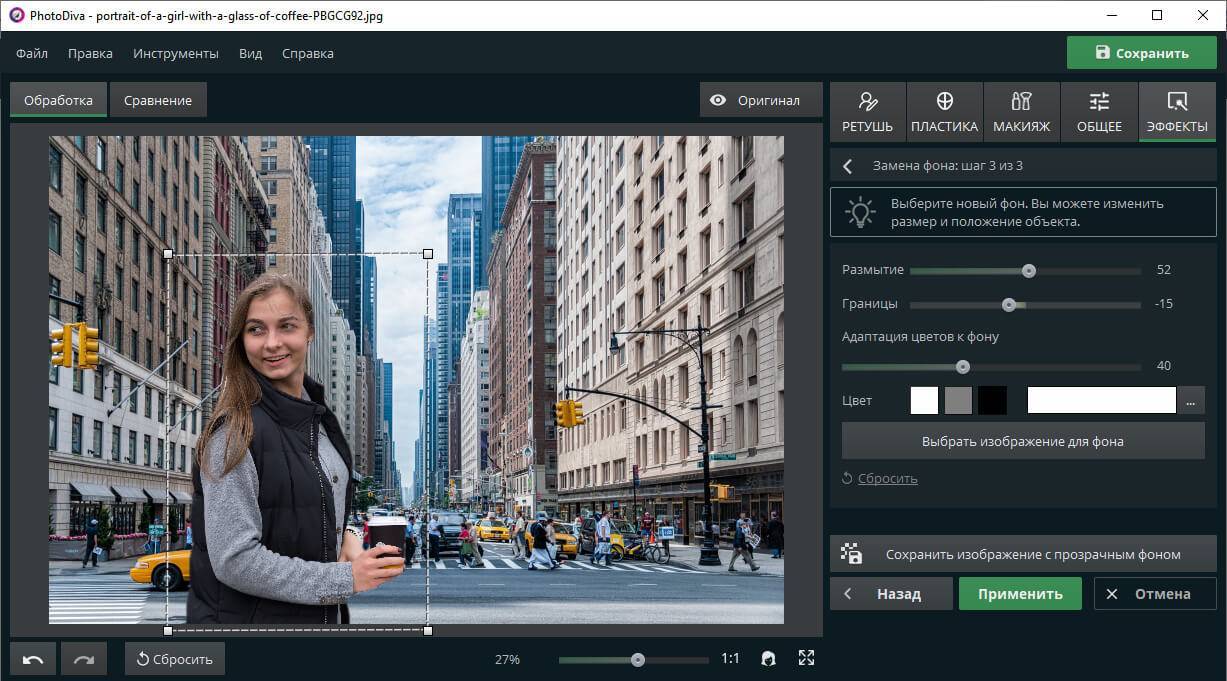Open the Пластика face sculpt tab
Image resolution: width=1227 pixels, height=681 pixels.
pos(944,111)
